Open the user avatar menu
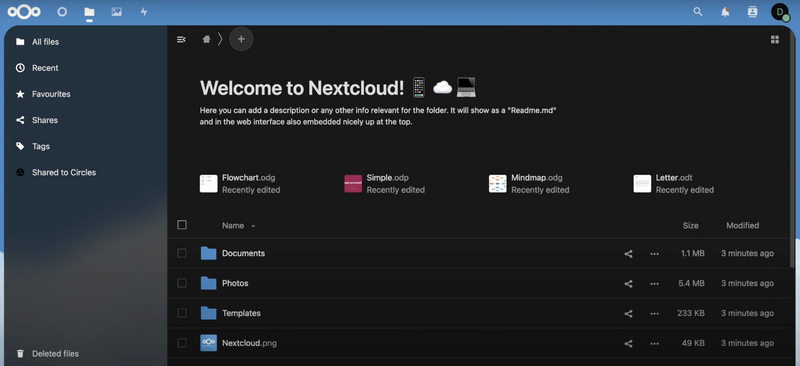The width and height of the screenshot is (800, 366). [x=780, y=12]
